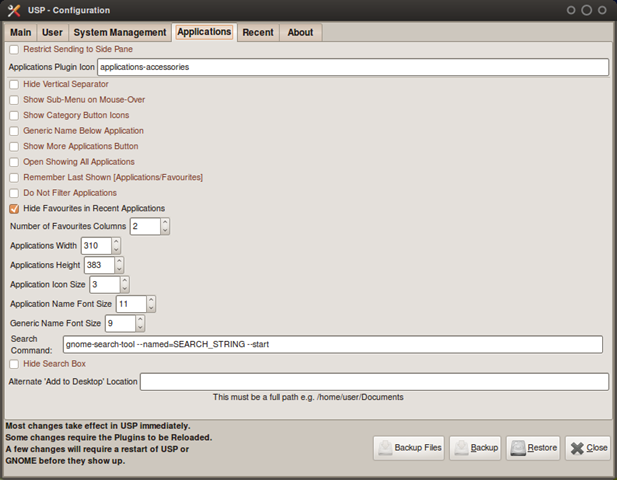The height and width of the screenshot is (480, 617).
Task: Click the Number of Favourites Columns field
Action: (x=145, y=226)
